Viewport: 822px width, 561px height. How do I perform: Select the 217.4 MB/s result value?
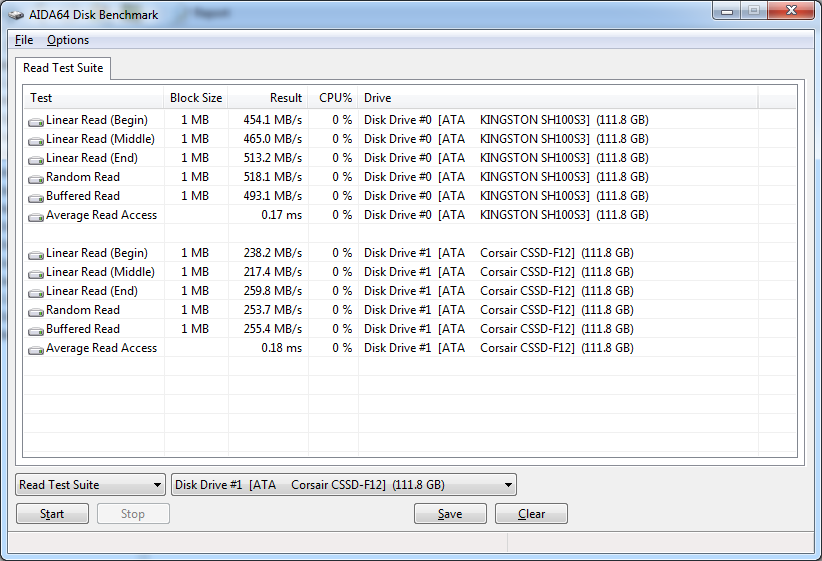(x=273, y=272)
